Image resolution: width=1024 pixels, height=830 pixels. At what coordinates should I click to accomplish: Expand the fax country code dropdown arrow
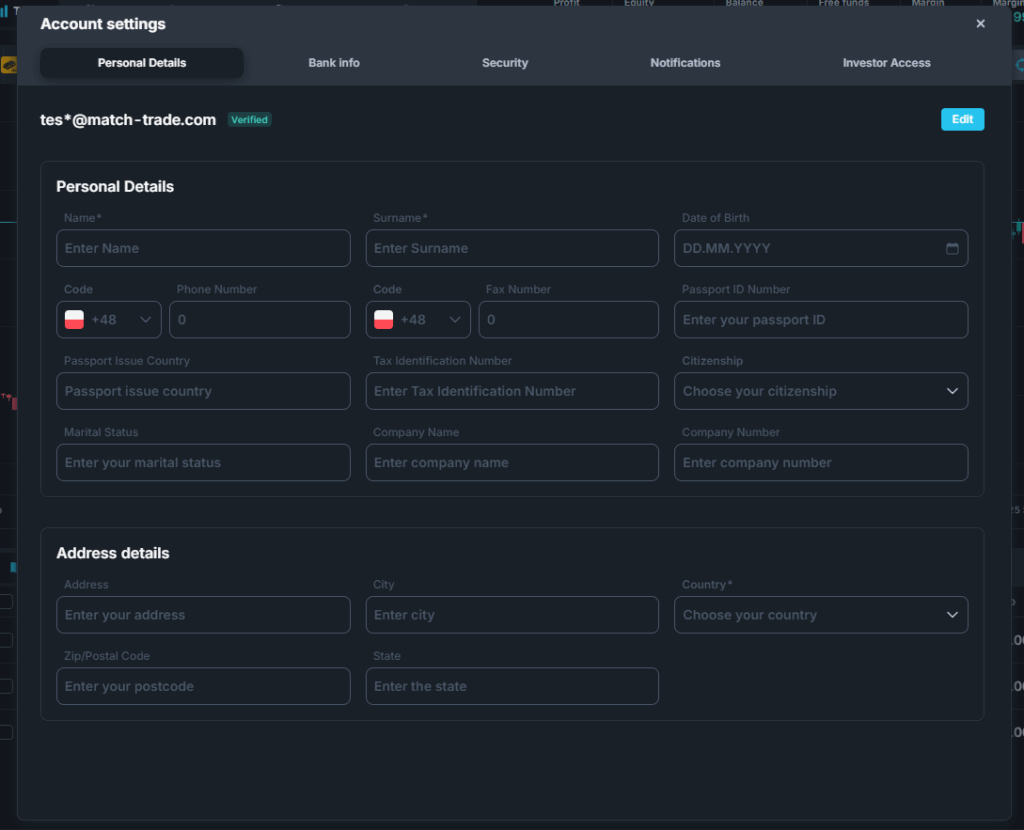point(455,320)
